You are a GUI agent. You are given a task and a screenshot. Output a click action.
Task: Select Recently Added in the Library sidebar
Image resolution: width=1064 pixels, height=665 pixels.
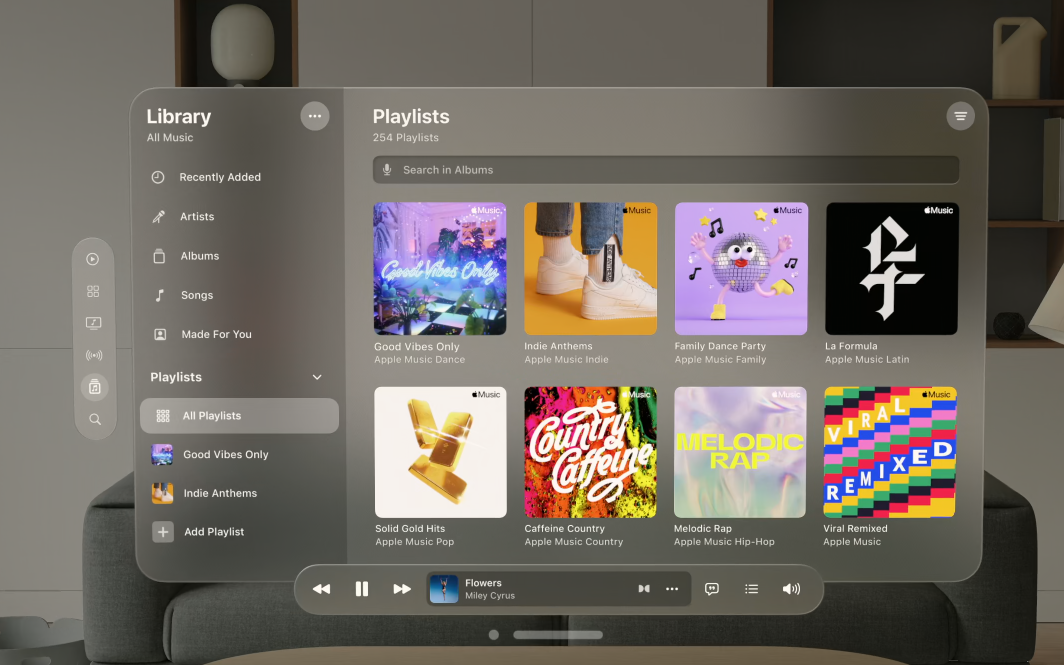[x=220, y=177]
